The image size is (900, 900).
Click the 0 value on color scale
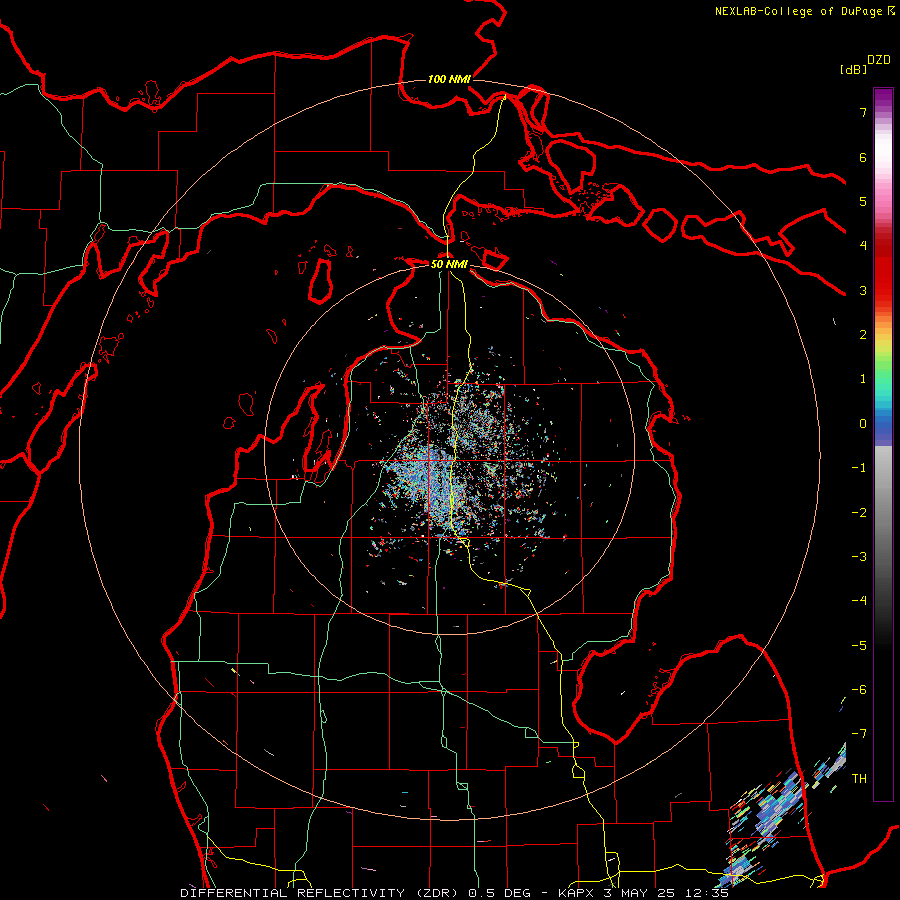coord(863,424)
